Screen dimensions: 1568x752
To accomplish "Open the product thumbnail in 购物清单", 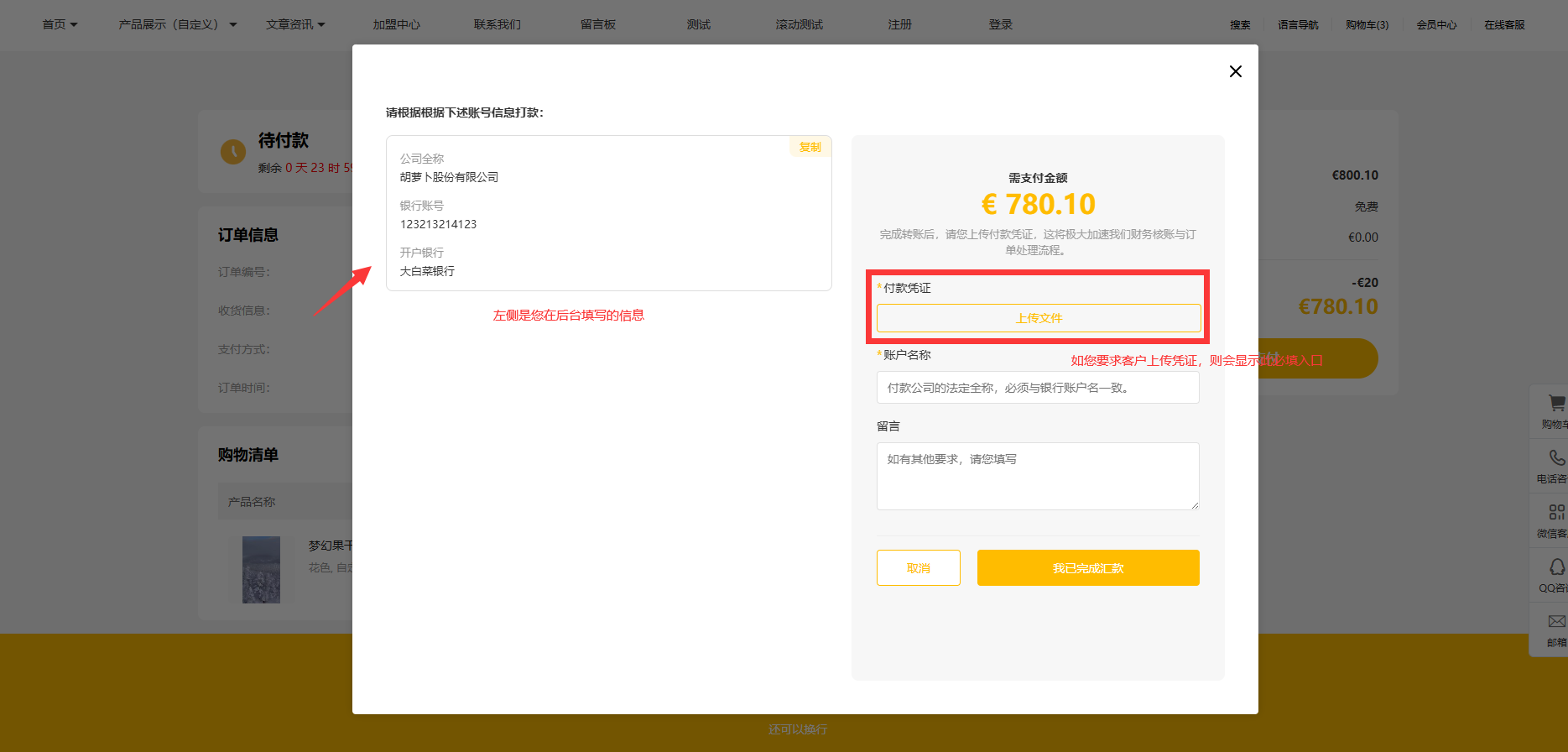I will [x=261, y=570].
